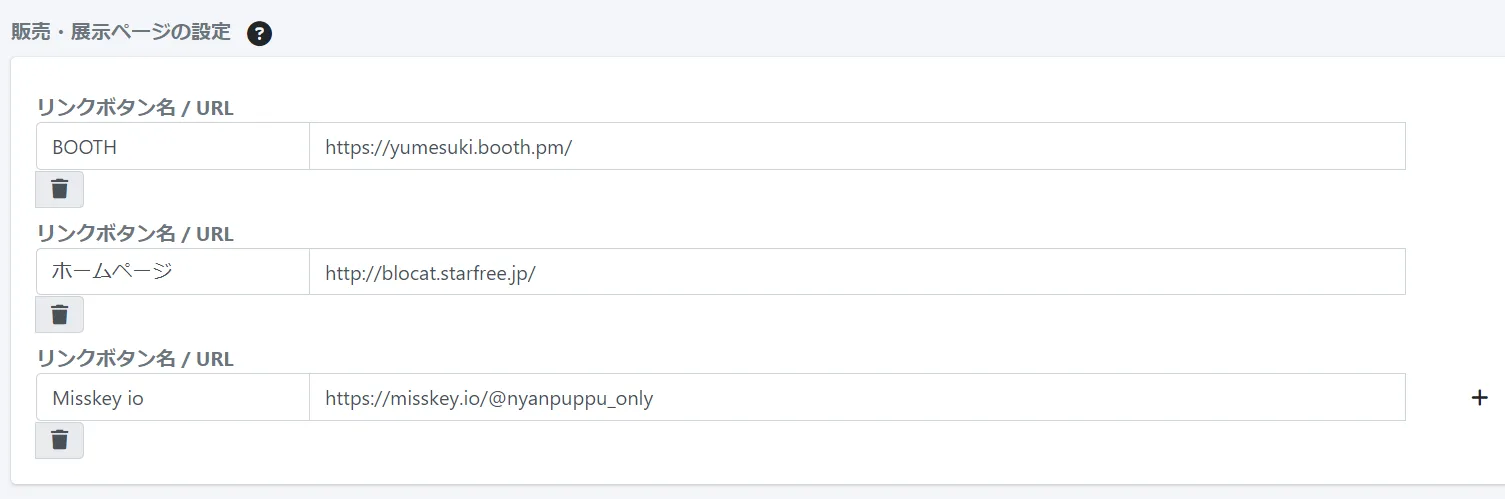The height and width of the screenshot is (499, 1505).
Task: Click the label above the ホームページ row
Action: 135,234
